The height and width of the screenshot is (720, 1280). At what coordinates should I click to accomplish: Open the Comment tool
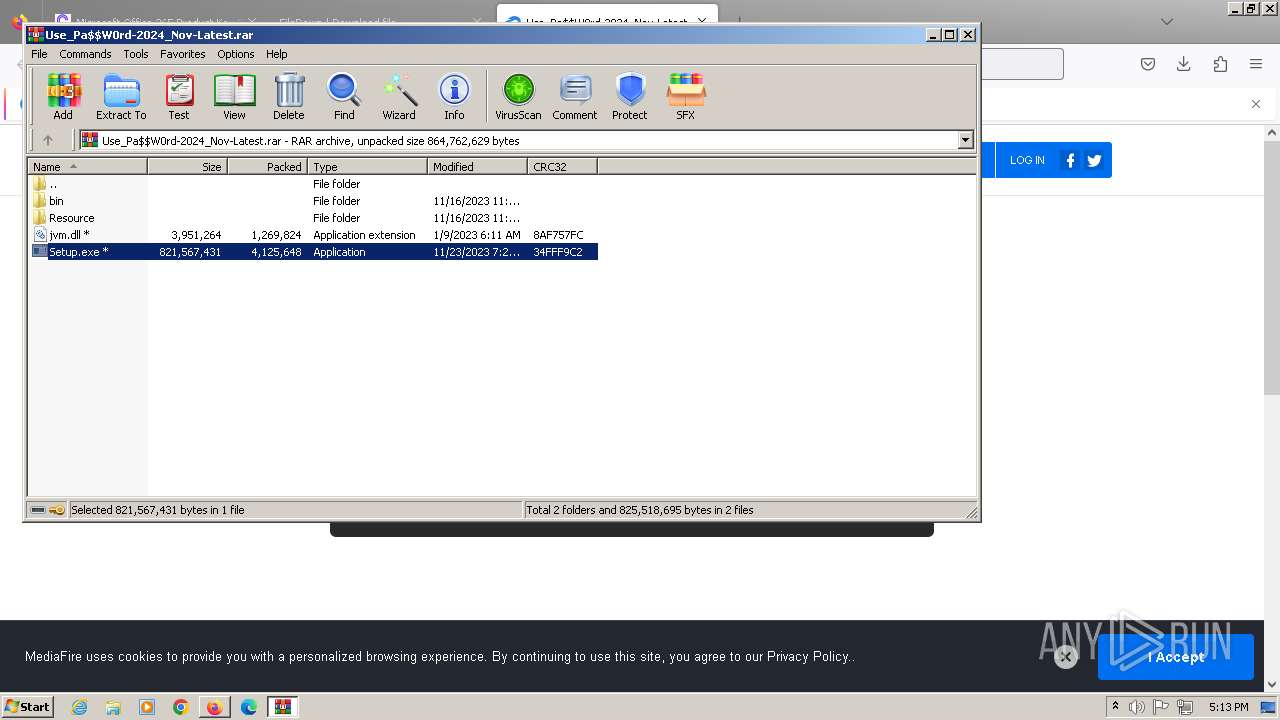pyautogui.click(x=575, y=97)
